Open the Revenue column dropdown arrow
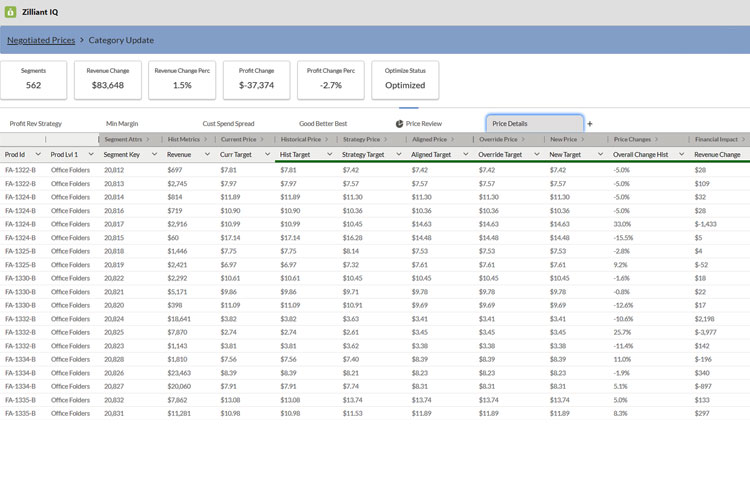Image resolution: width=750 pixels, height=500 pixels. coord(207,155)
